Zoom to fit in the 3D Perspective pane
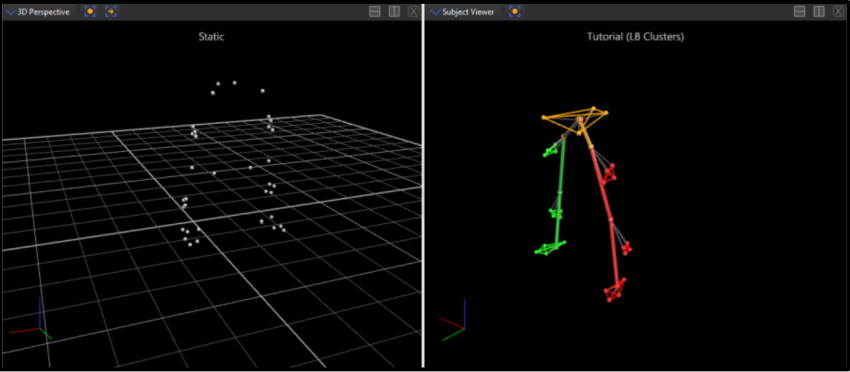850x372 pixels. (x=90, y=11)
